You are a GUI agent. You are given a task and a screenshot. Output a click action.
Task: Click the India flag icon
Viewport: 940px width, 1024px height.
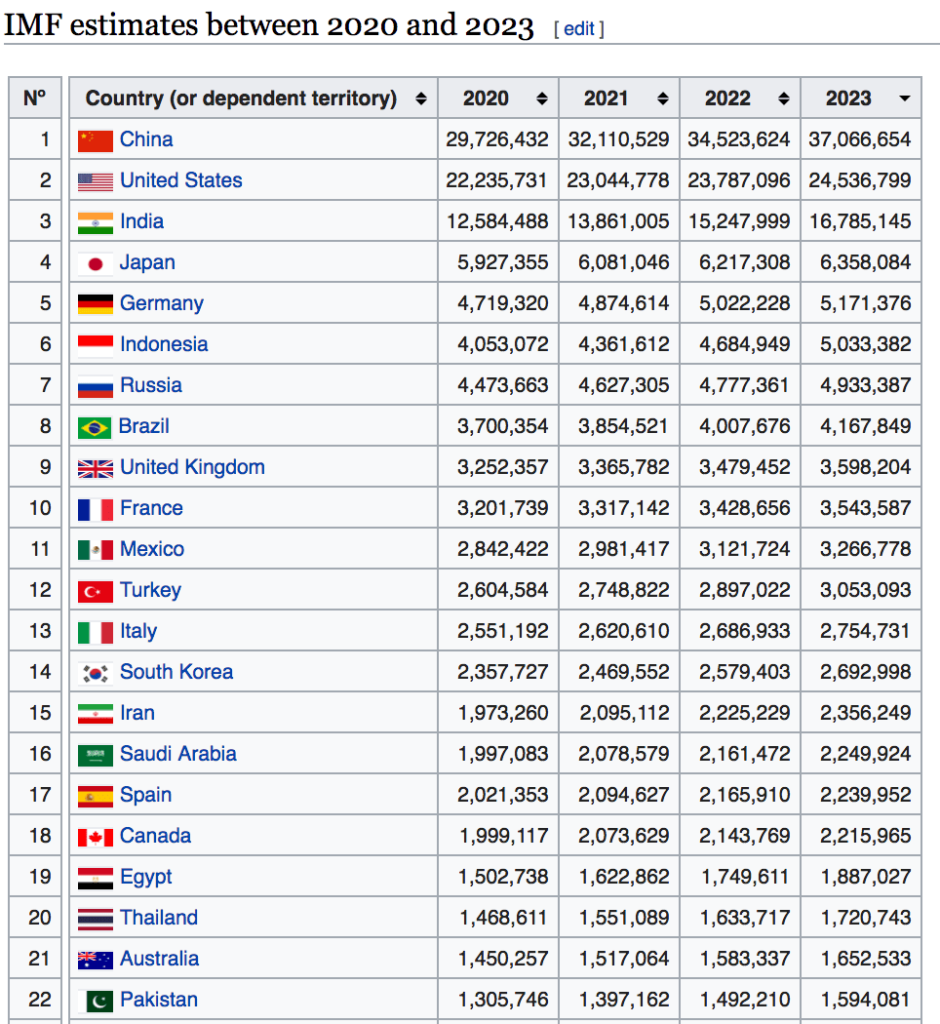tap(95, 223)
